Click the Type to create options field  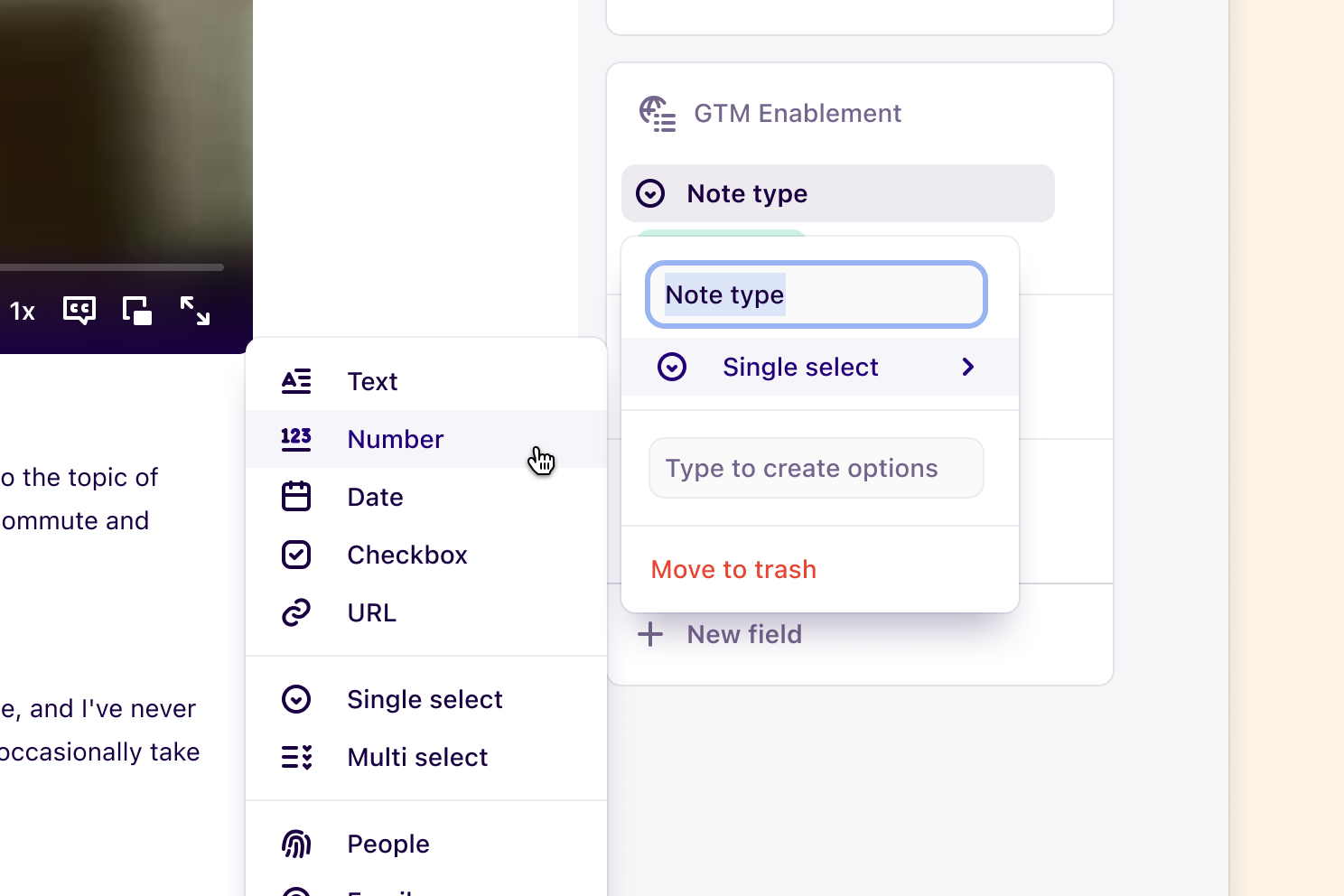coord(816,468)
